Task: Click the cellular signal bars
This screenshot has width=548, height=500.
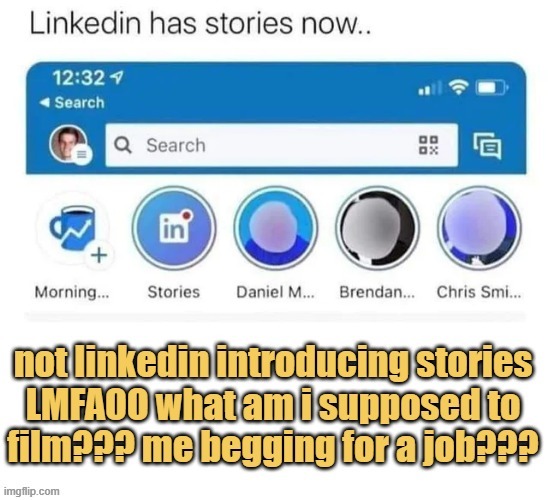Action: pyautogui.click(x=430, y=88)
